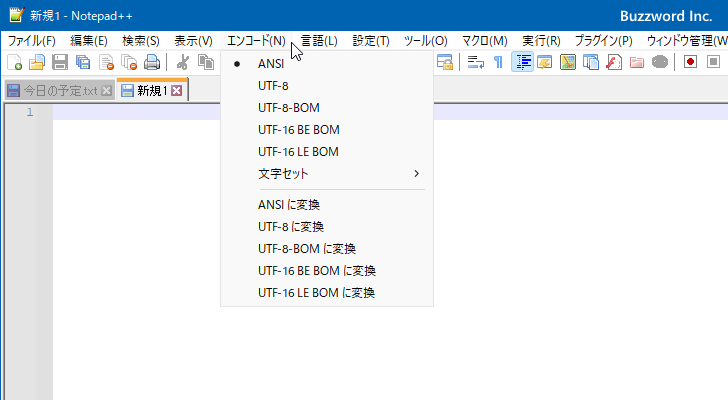Click the save-status icon on 新規1 tab
The width and height of the screenshot is (728, 400).
127,90
